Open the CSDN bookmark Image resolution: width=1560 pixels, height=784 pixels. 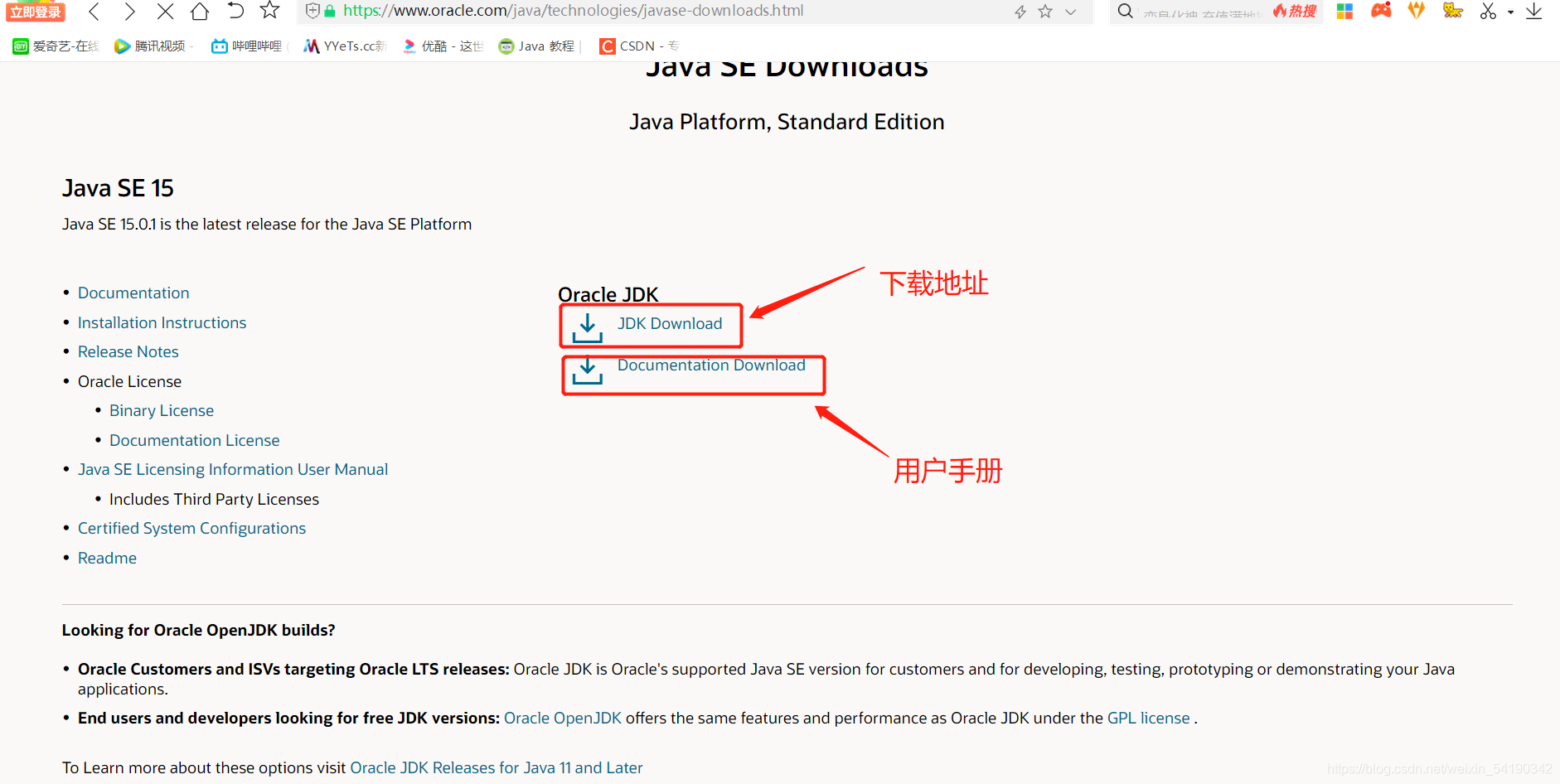coord(639,46)
